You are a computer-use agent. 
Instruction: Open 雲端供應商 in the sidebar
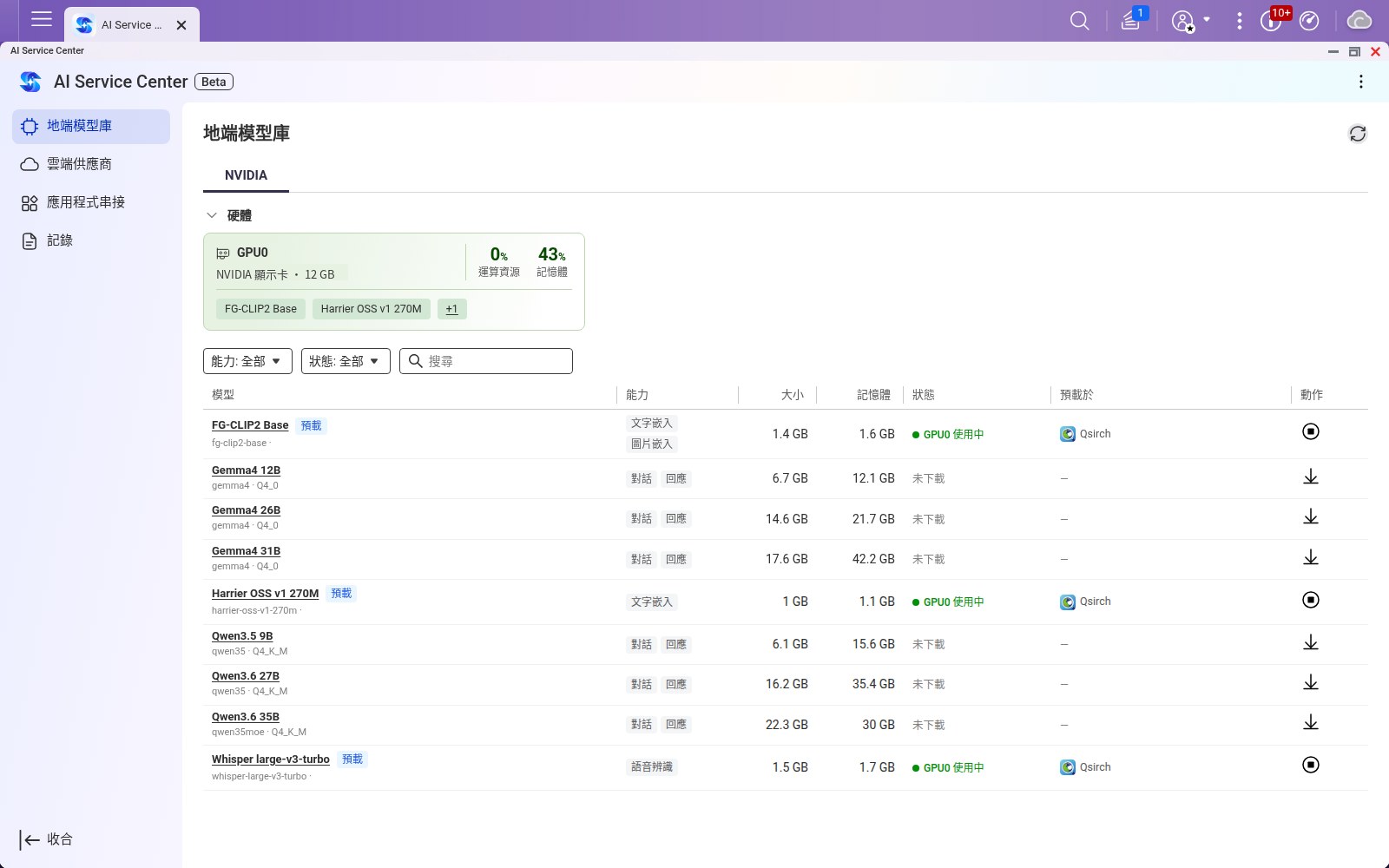point(91,164)
